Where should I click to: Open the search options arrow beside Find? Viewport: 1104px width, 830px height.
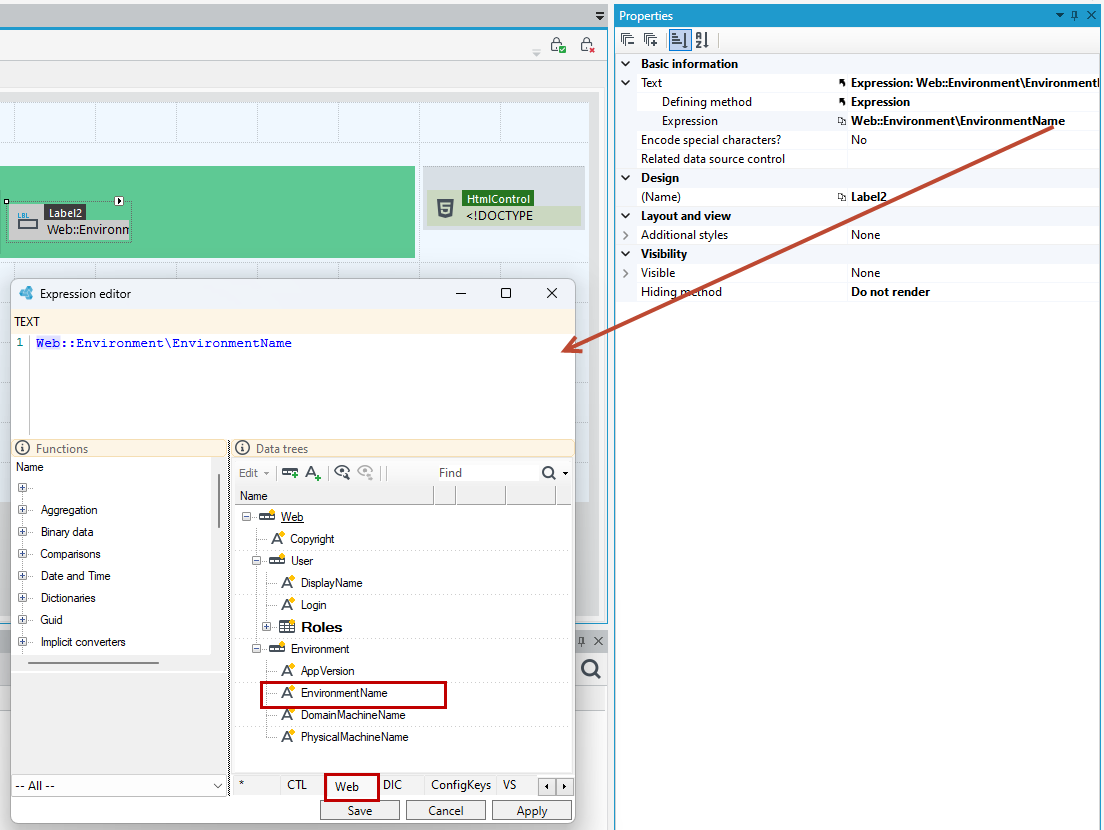click(x=565, y=474)
